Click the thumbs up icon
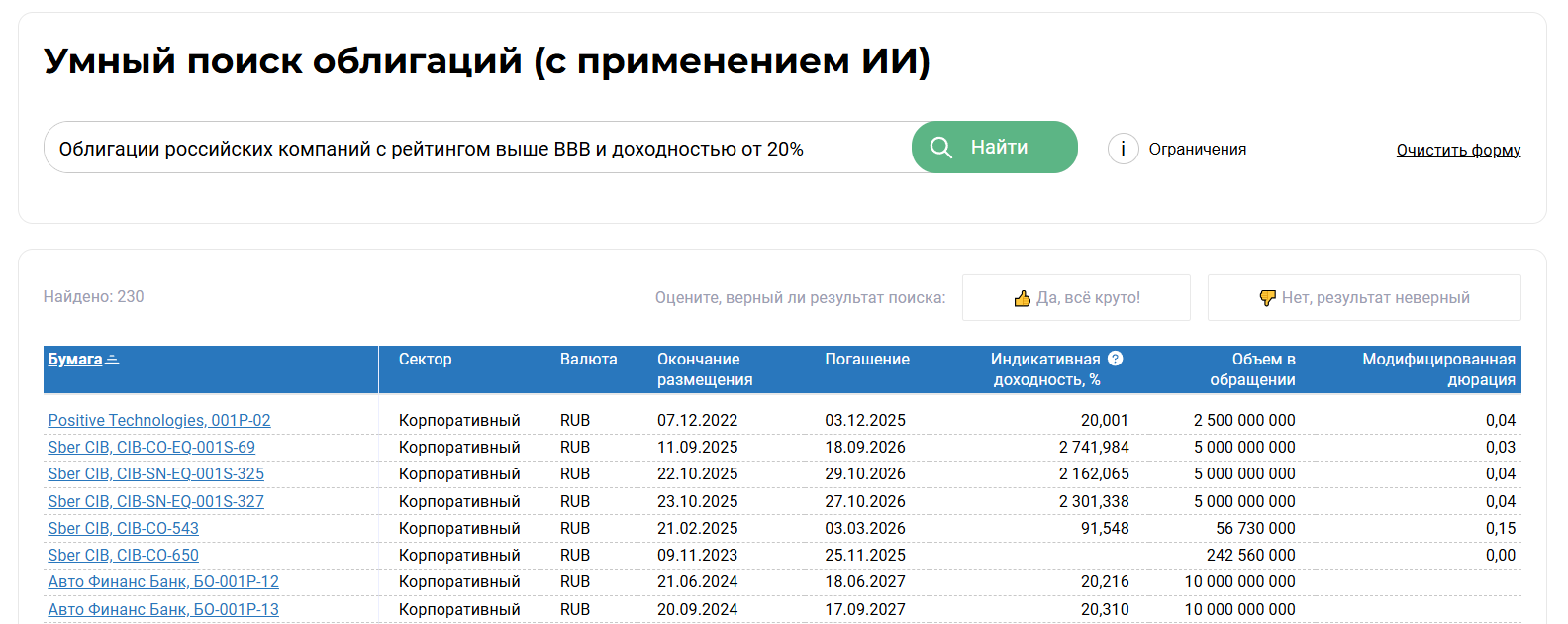The image size is (1568, 624). pos(1022,298)
